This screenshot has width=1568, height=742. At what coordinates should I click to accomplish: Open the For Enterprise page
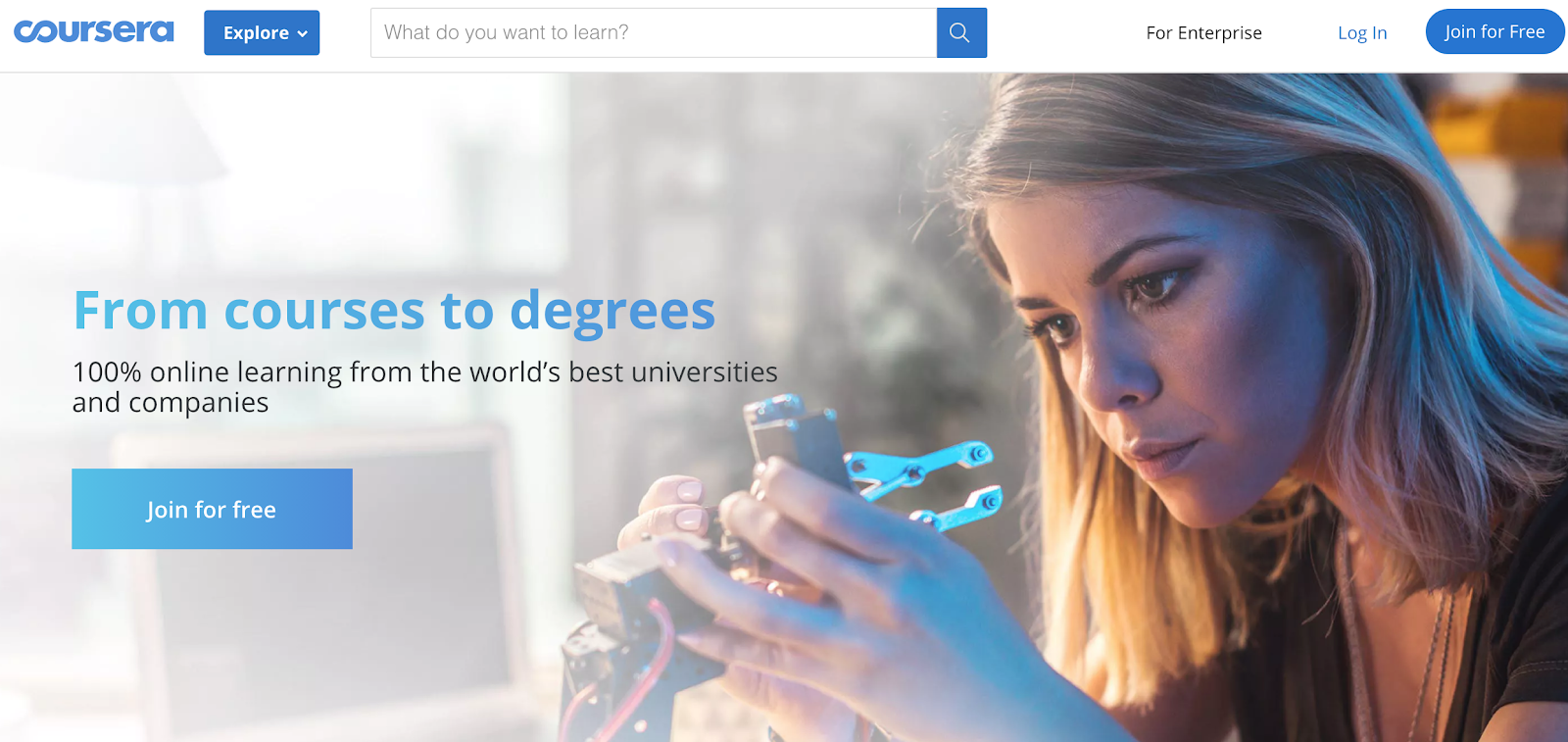tap(1203, 32)
